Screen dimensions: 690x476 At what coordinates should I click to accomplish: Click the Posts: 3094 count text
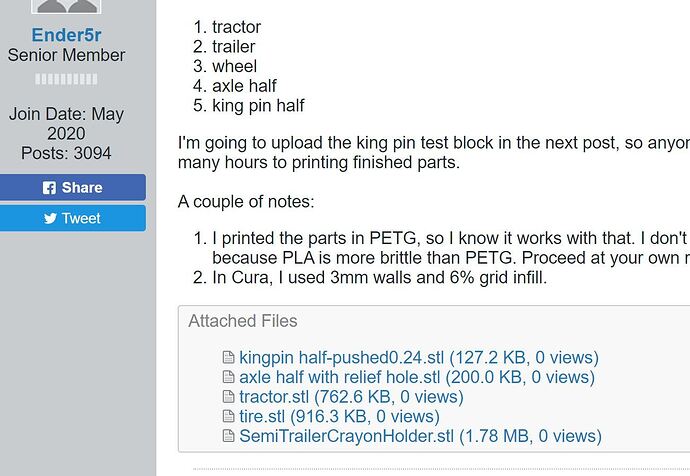(x=66, y=153)
